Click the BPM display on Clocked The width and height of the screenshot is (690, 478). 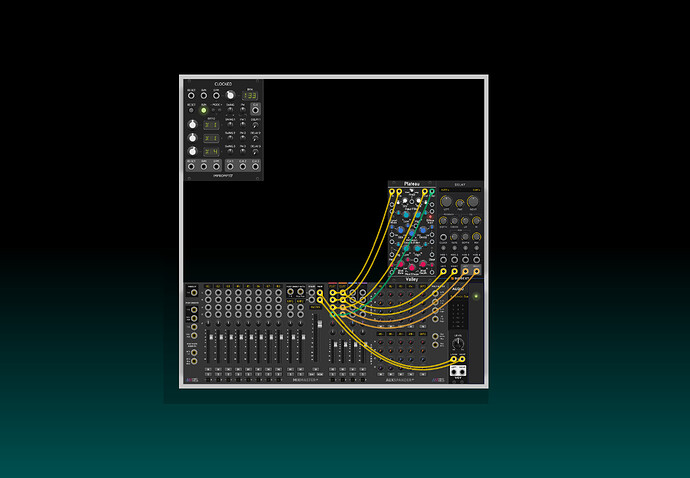pos(249,95)
